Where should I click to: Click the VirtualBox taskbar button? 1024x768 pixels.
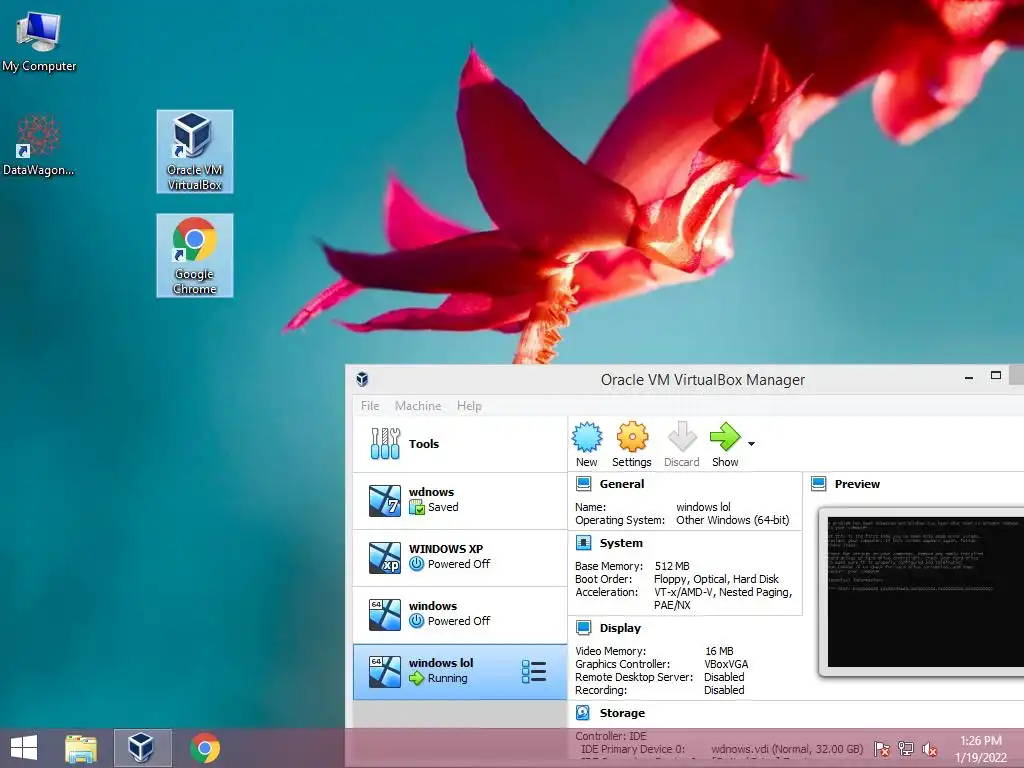click(x=142, y=748)
